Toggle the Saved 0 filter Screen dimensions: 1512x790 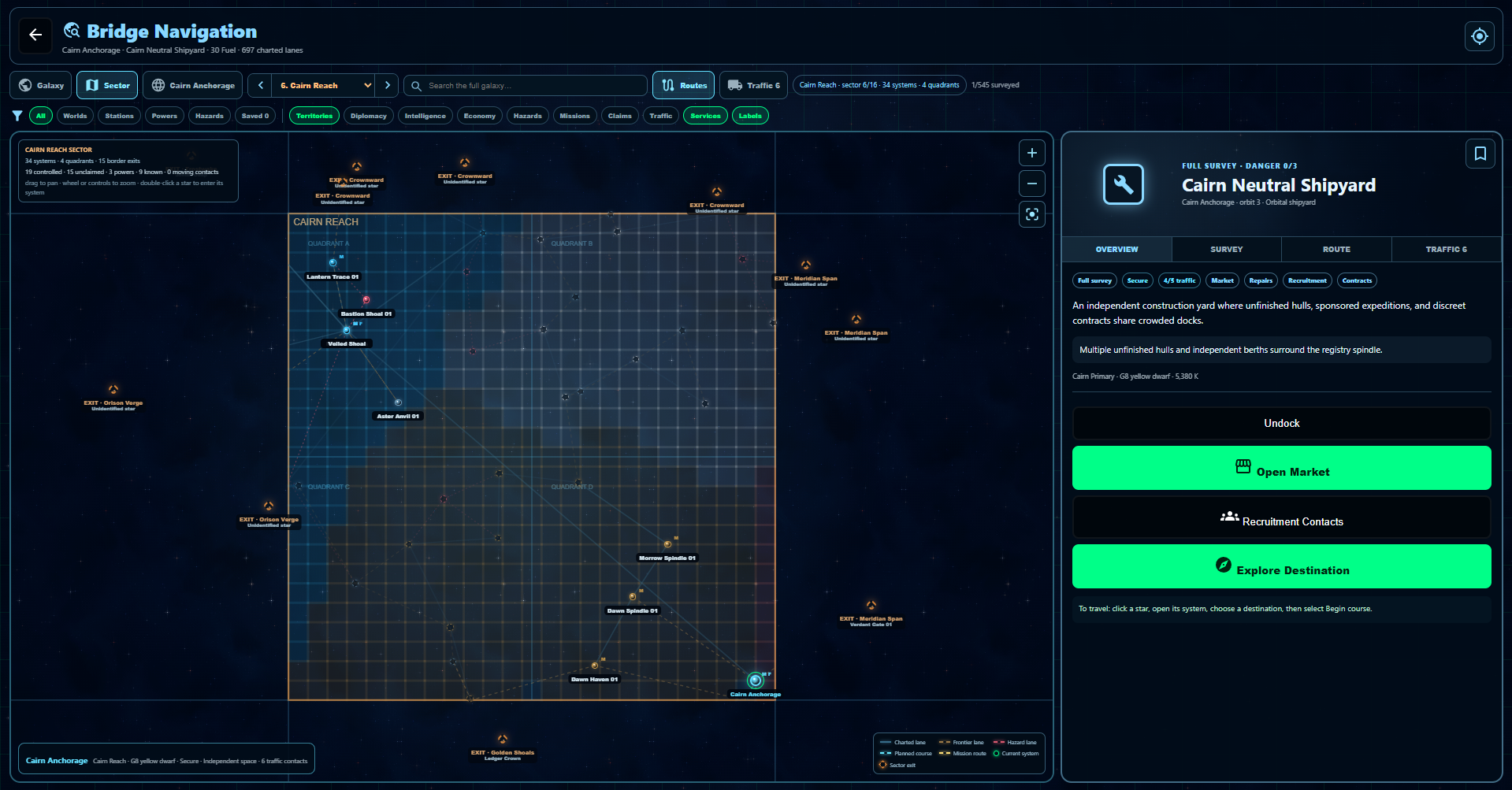[x=255, y=116]
